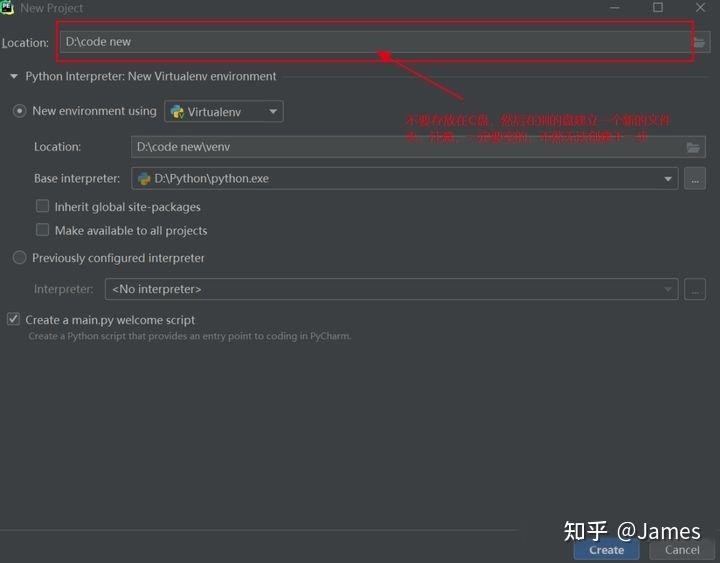
Task: Open Base interpreter dropdown 'D:\Python\python.exe'
Action: [405, 179]
